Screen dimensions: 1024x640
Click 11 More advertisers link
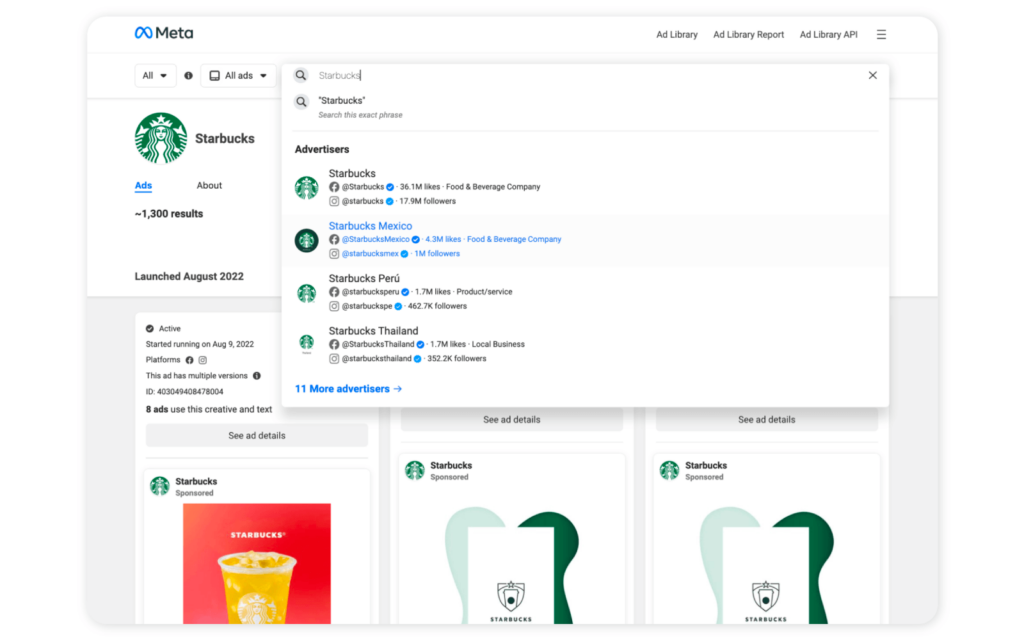coord(348,389)
